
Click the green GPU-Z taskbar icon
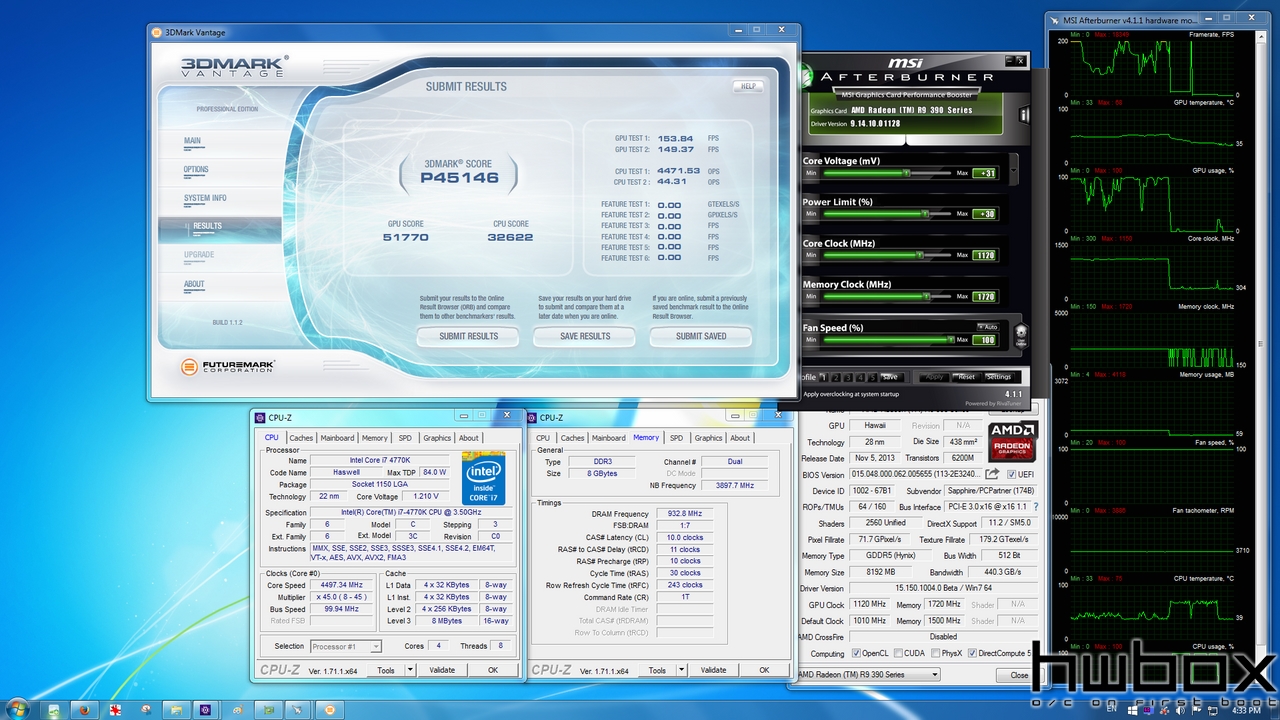tap(268, 710)
